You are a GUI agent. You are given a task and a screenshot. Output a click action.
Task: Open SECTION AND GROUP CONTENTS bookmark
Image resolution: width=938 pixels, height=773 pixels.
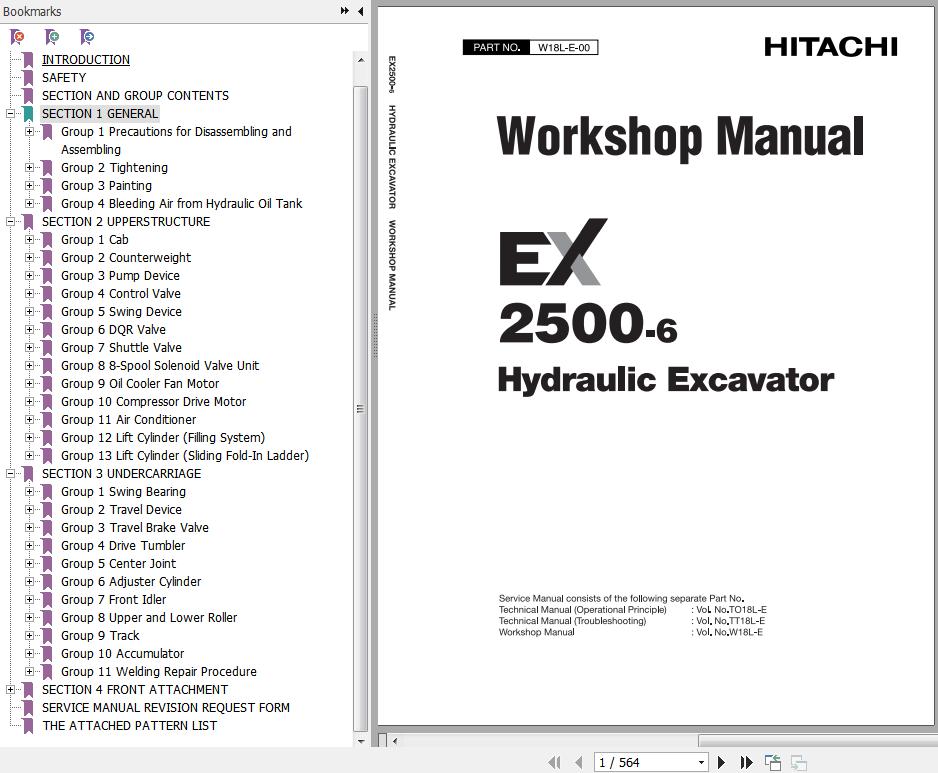point(135,96)
